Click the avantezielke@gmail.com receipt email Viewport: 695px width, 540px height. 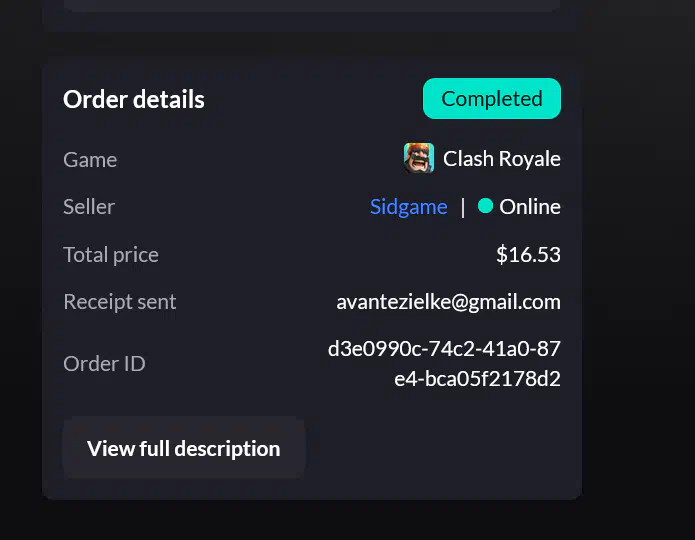click(448, 302)
